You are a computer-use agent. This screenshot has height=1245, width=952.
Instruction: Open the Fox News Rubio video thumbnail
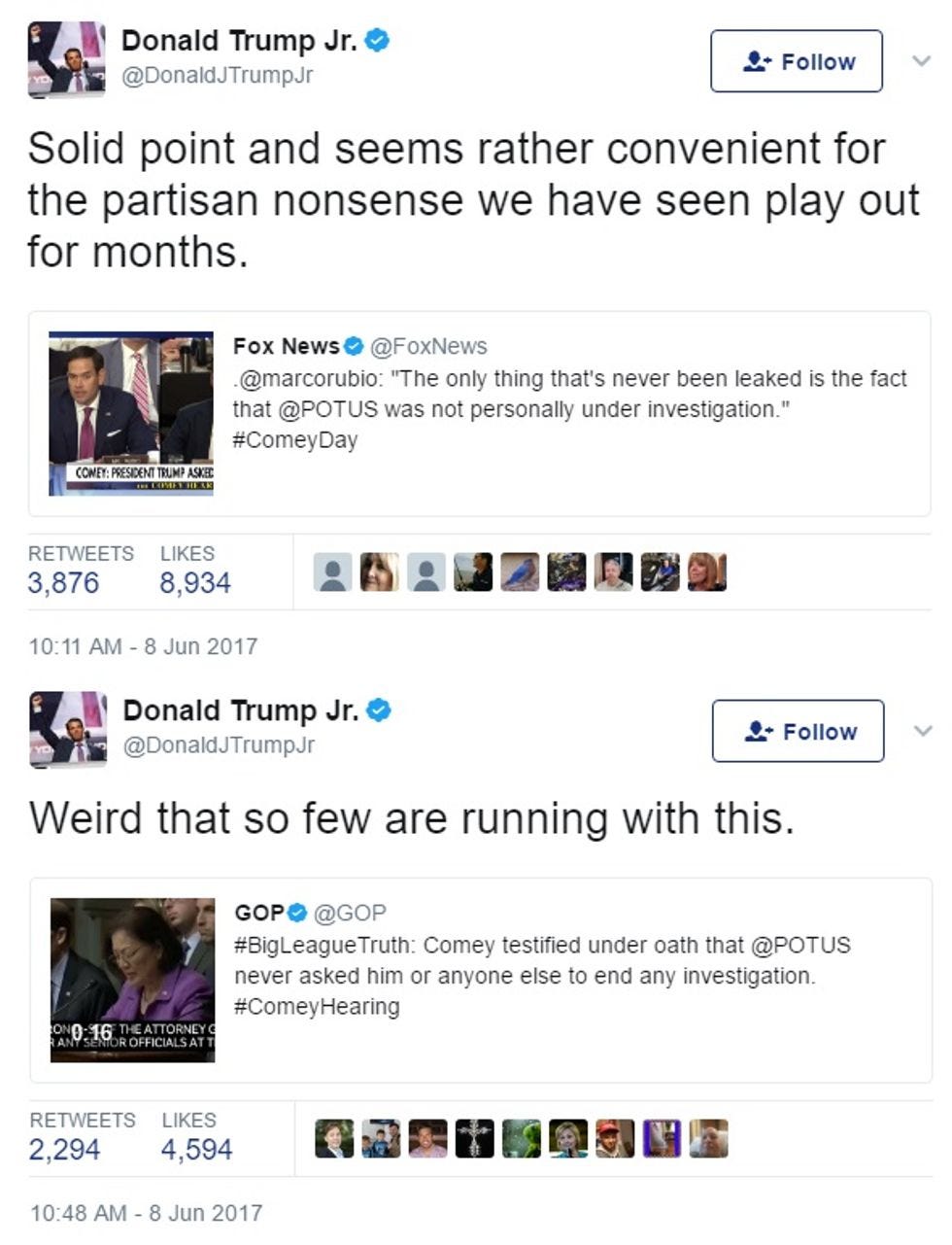[x=131, y=413]
